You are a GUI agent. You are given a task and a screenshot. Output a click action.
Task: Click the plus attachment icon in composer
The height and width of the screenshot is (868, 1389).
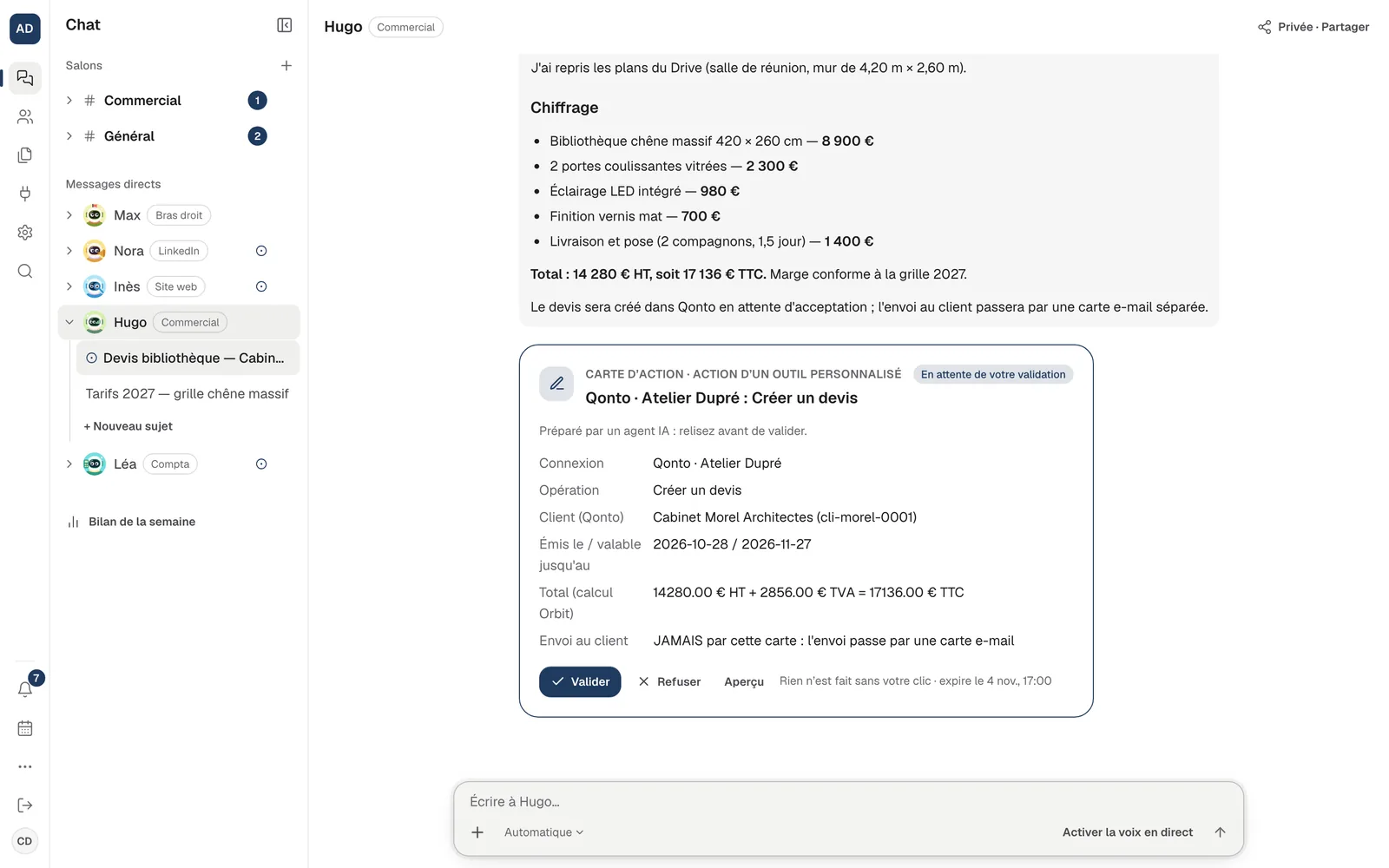point(477,832)
